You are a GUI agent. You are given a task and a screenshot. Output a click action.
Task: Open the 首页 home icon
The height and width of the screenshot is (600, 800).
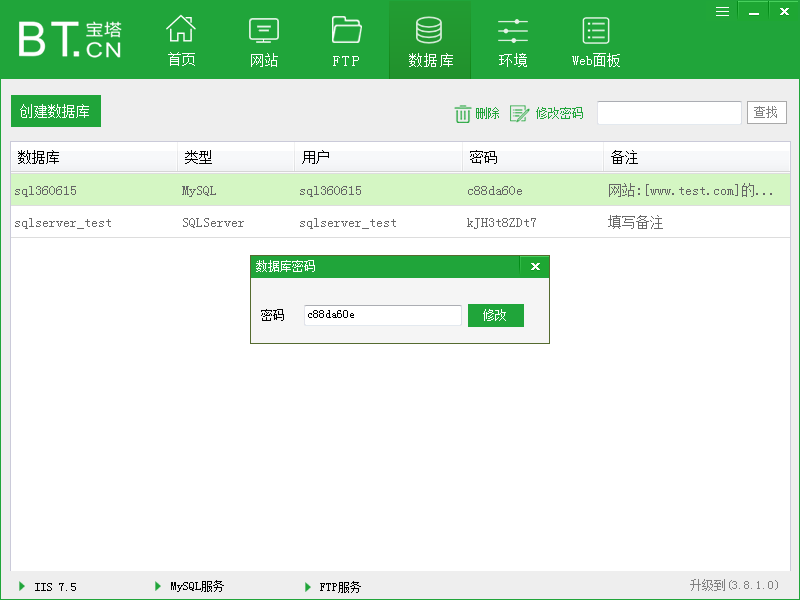pos(181,38)
